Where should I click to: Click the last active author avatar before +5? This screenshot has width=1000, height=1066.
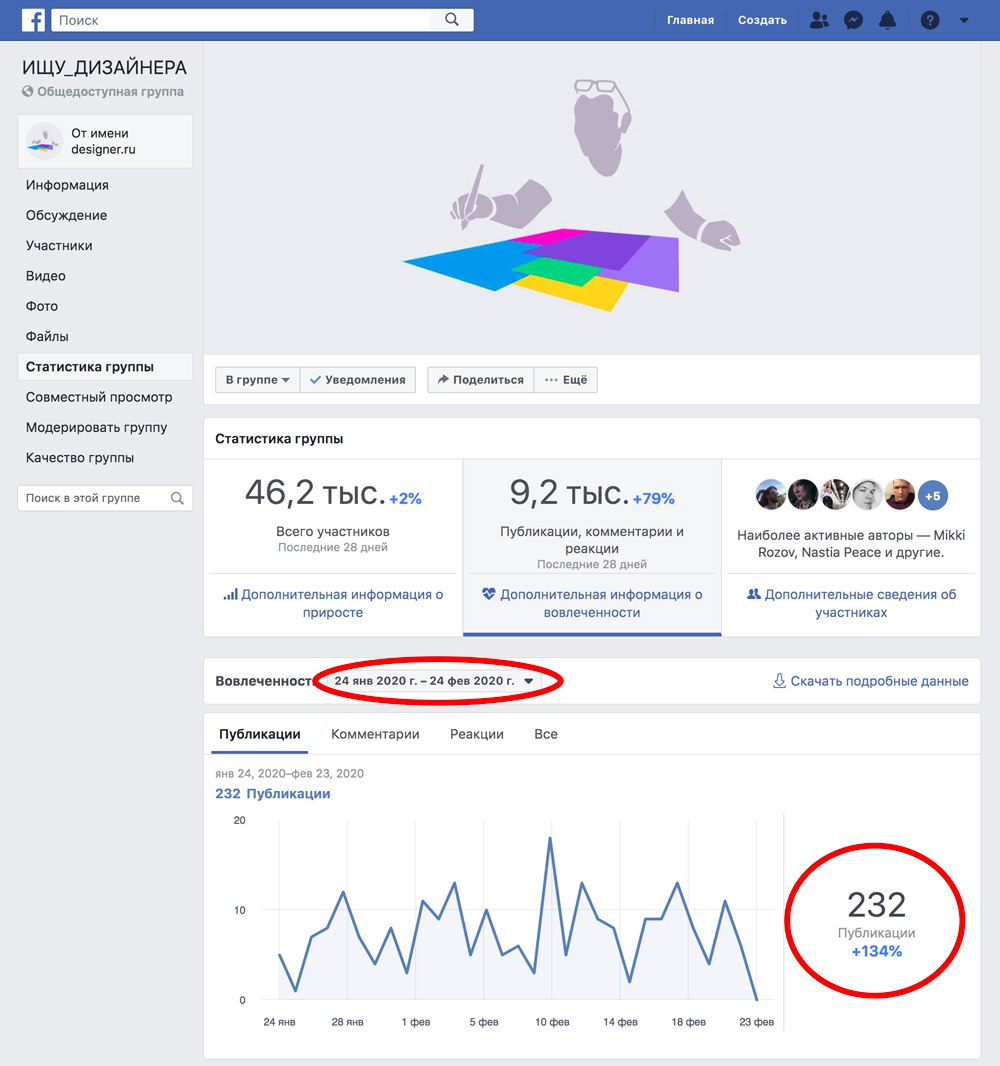tap(899, 495)
